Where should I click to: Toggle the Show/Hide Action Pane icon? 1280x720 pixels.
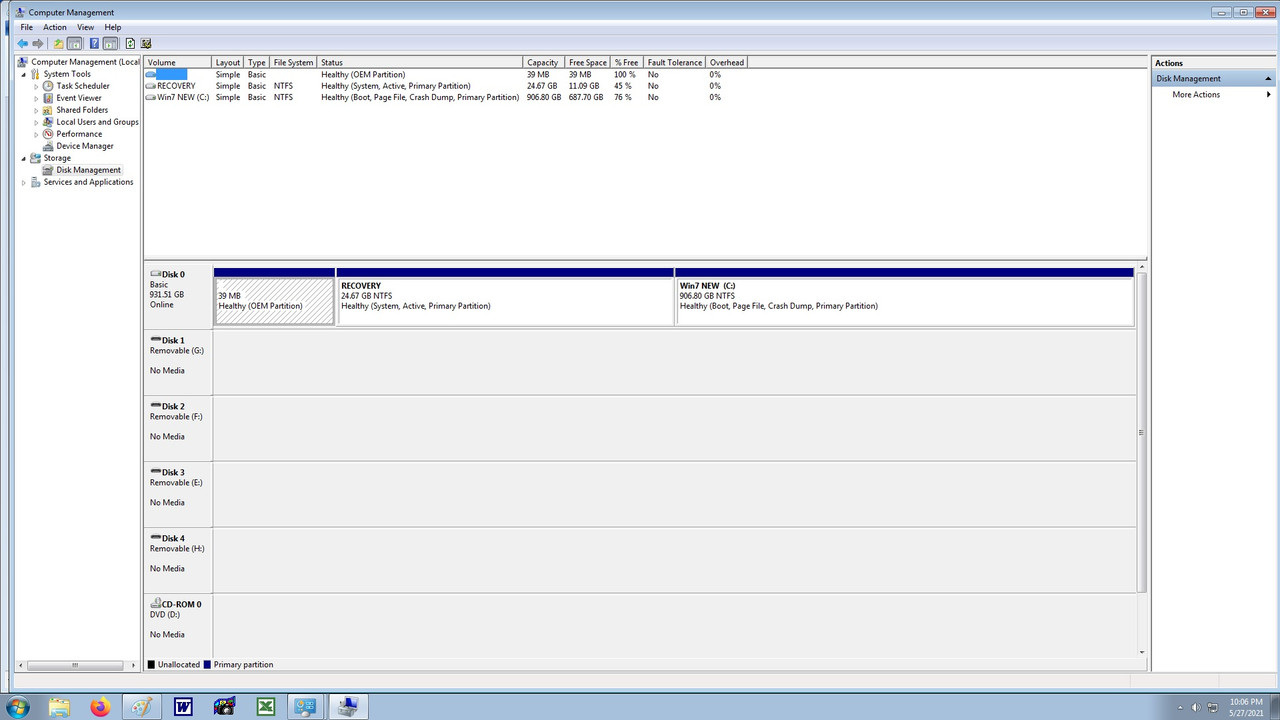tap(110, 43)
